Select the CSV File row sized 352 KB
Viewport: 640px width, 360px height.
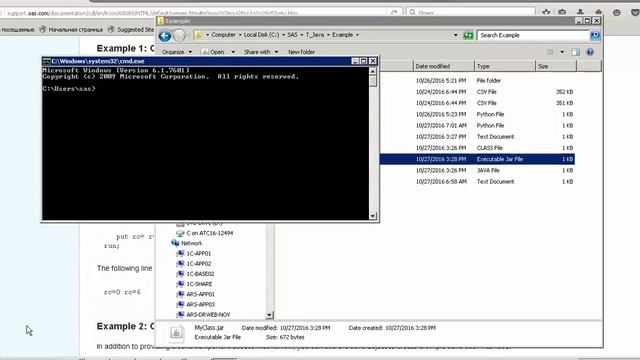[477, 92]
